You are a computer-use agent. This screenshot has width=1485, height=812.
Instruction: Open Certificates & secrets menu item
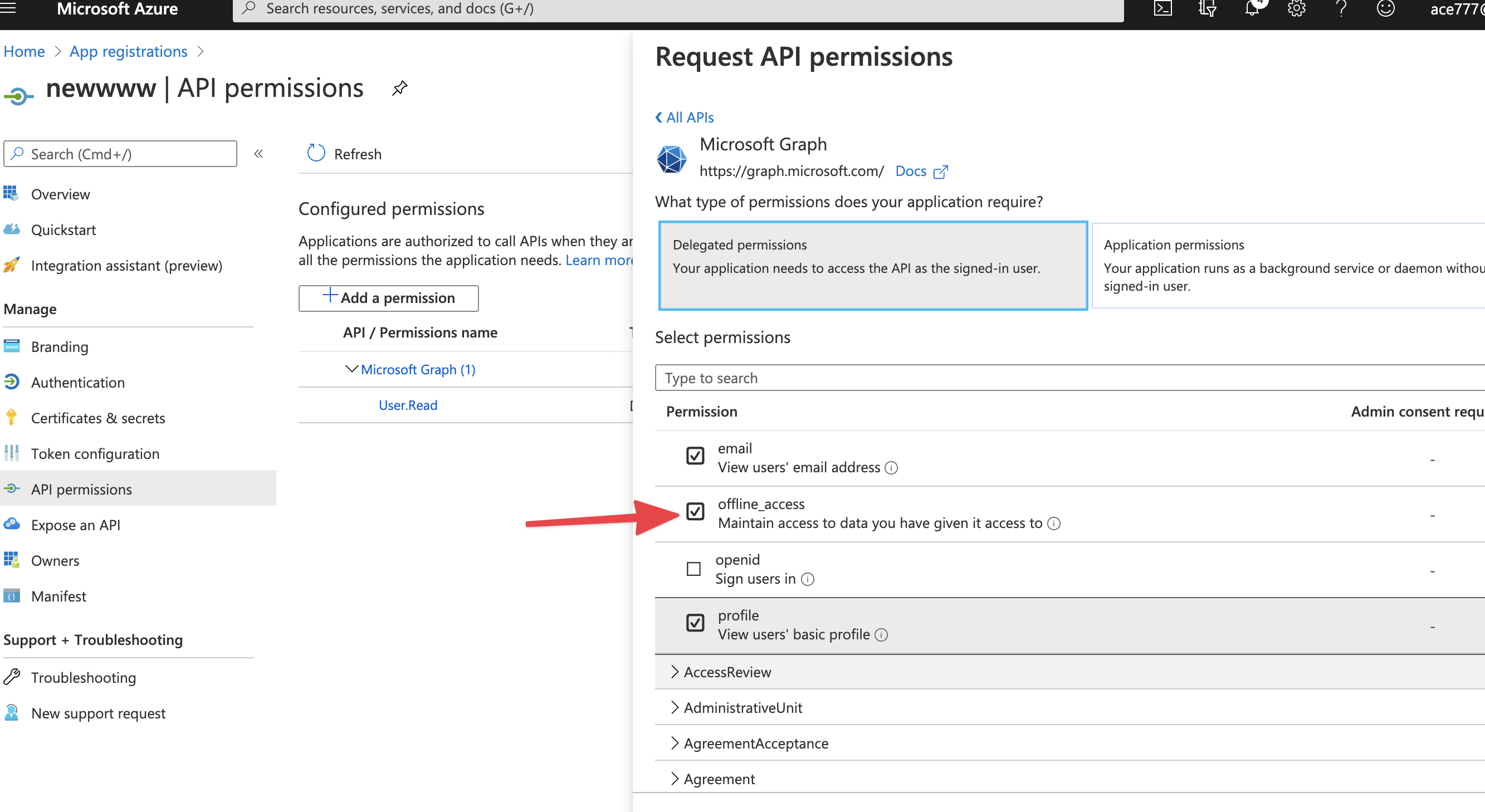click(98, 418)
